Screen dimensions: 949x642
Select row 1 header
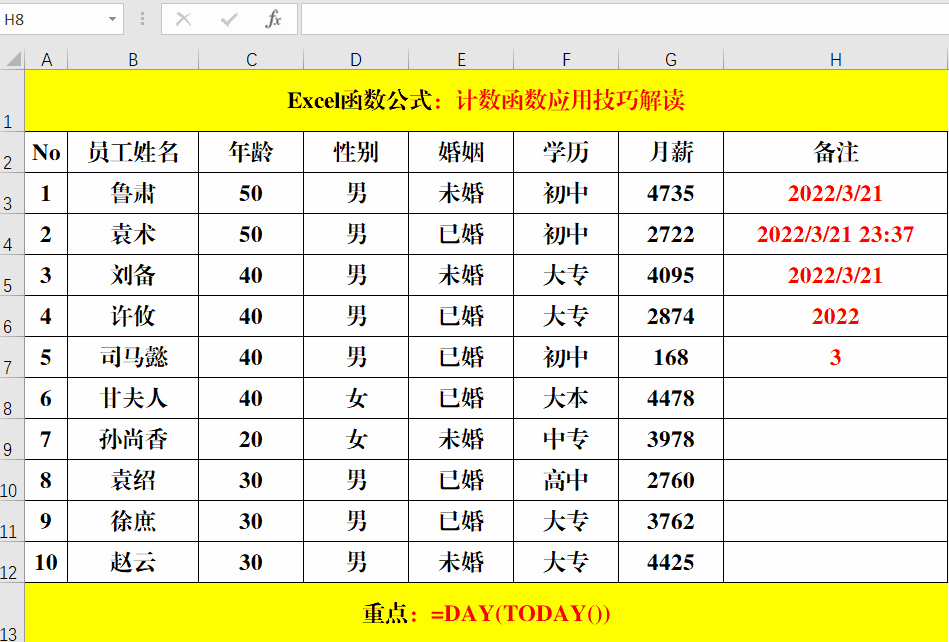(12, 100)
